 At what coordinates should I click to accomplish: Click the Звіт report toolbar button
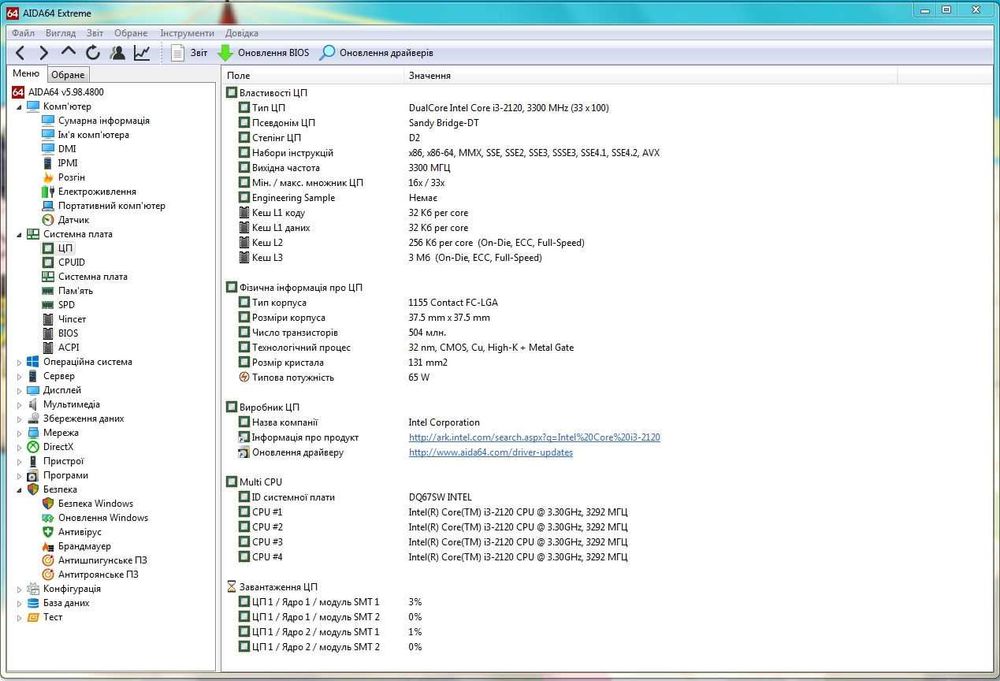click(x=189, y=53)
